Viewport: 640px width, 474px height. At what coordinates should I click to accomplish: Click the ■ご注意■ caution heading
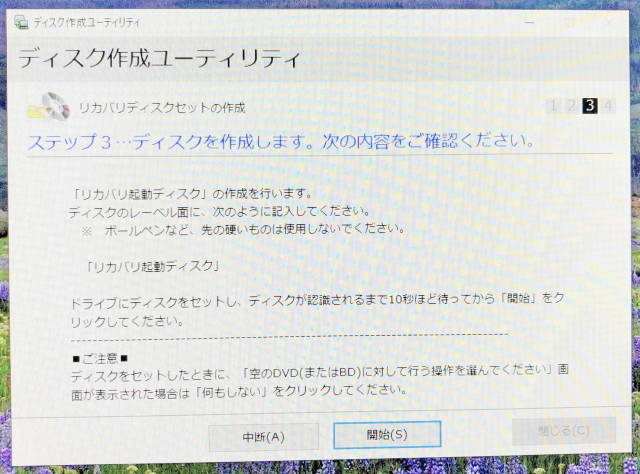[101, 357]
